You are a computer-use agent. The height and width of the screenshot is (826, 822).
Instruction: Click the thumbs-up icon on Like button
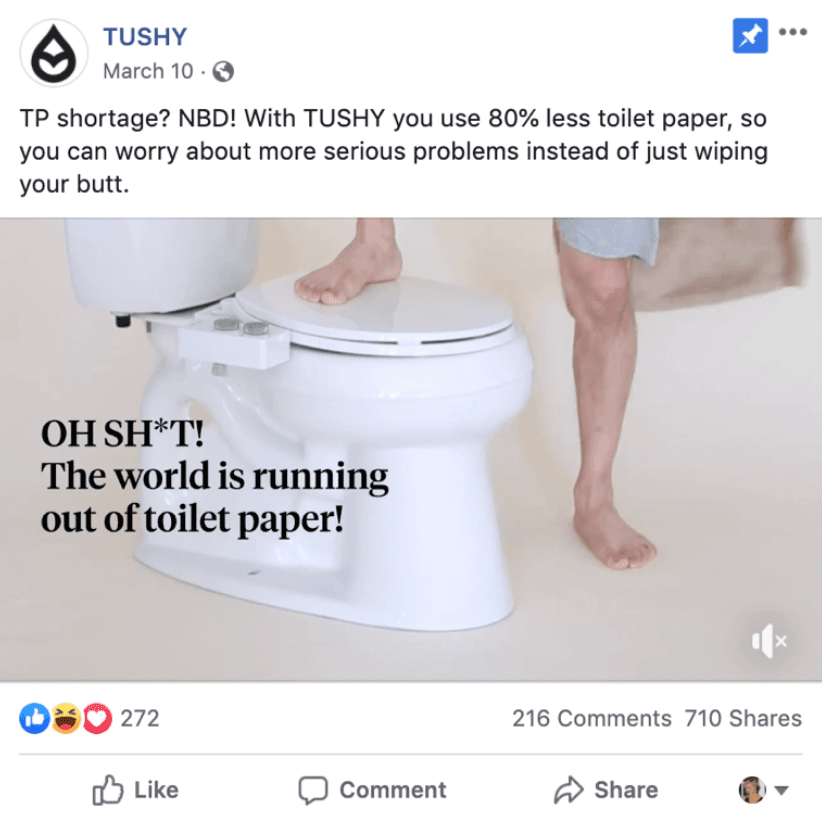107,790
